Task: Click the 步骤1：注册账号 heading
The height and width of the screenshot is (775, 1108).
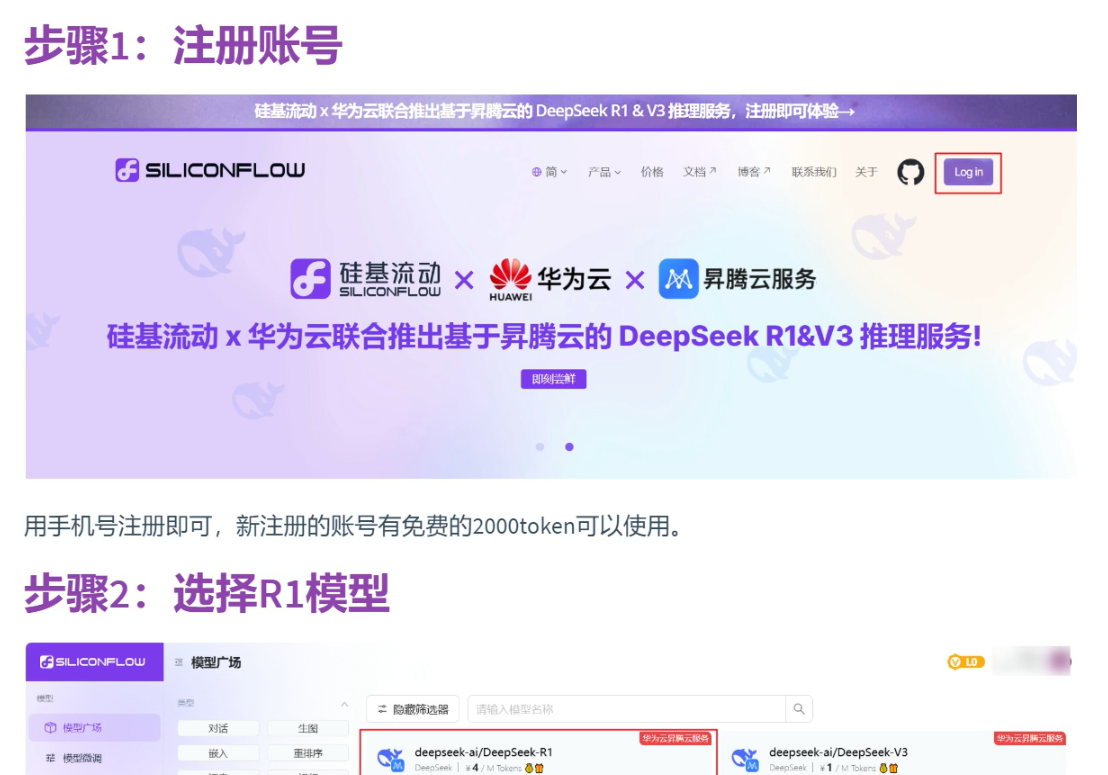Action: pos(184,45)
